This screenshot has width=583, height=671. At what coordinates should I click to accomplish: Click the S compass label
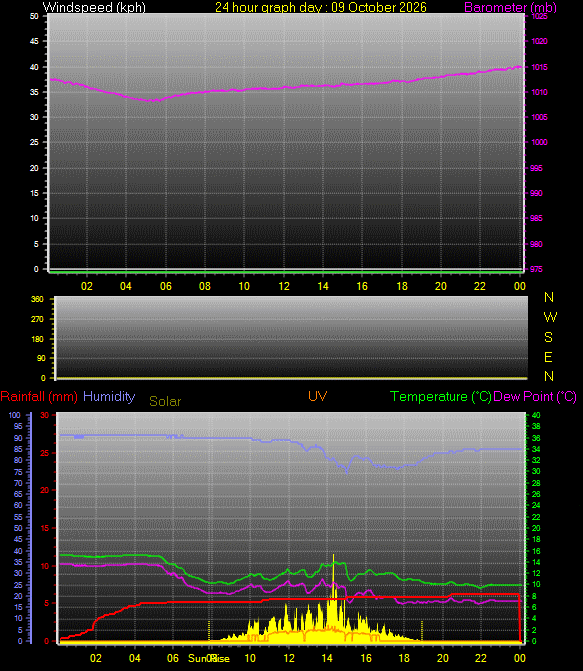tap(548, 337)
